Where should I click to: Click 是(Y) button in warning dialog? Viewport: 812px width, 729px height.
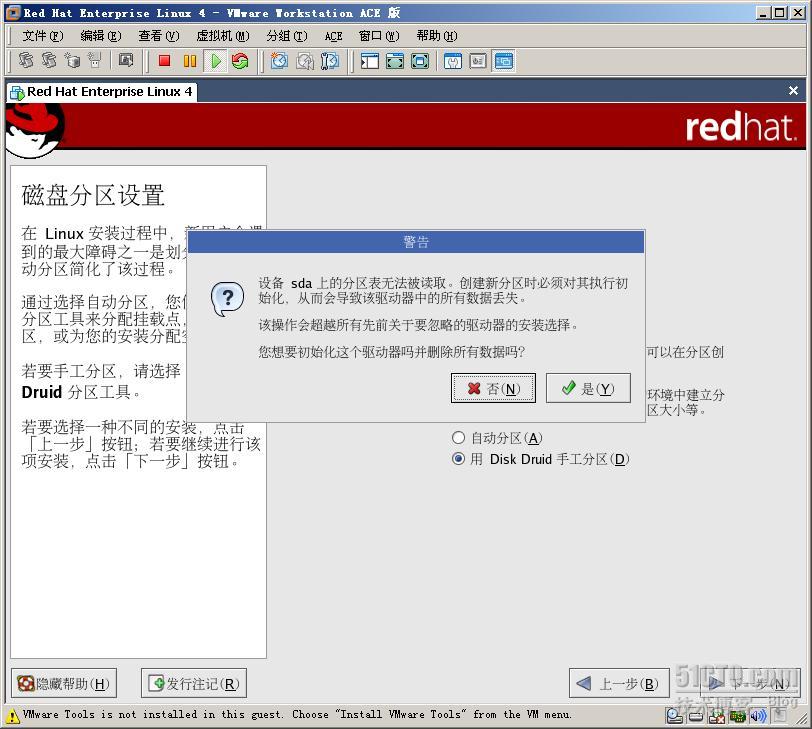click(x=588, y=388)
